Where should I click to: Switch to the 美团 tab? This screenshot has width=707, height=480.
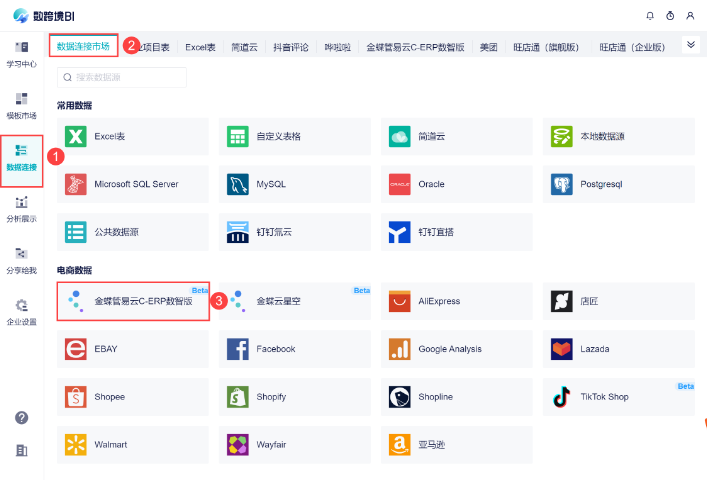[x=488, y=47]
